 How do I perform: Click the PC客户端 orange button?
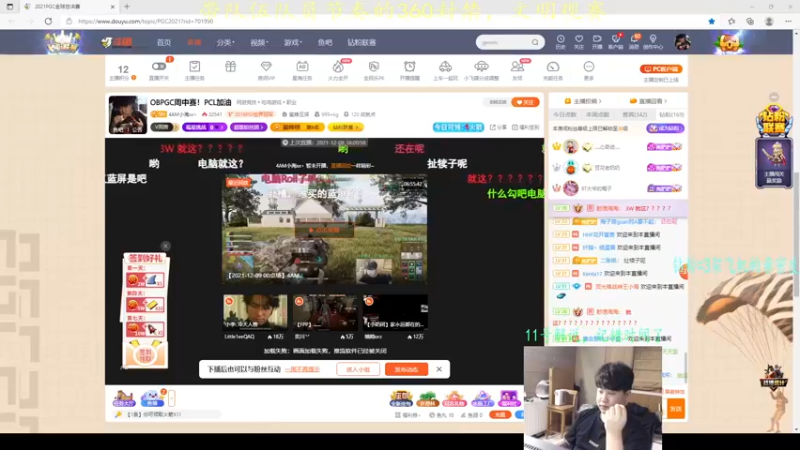(661, 69)
